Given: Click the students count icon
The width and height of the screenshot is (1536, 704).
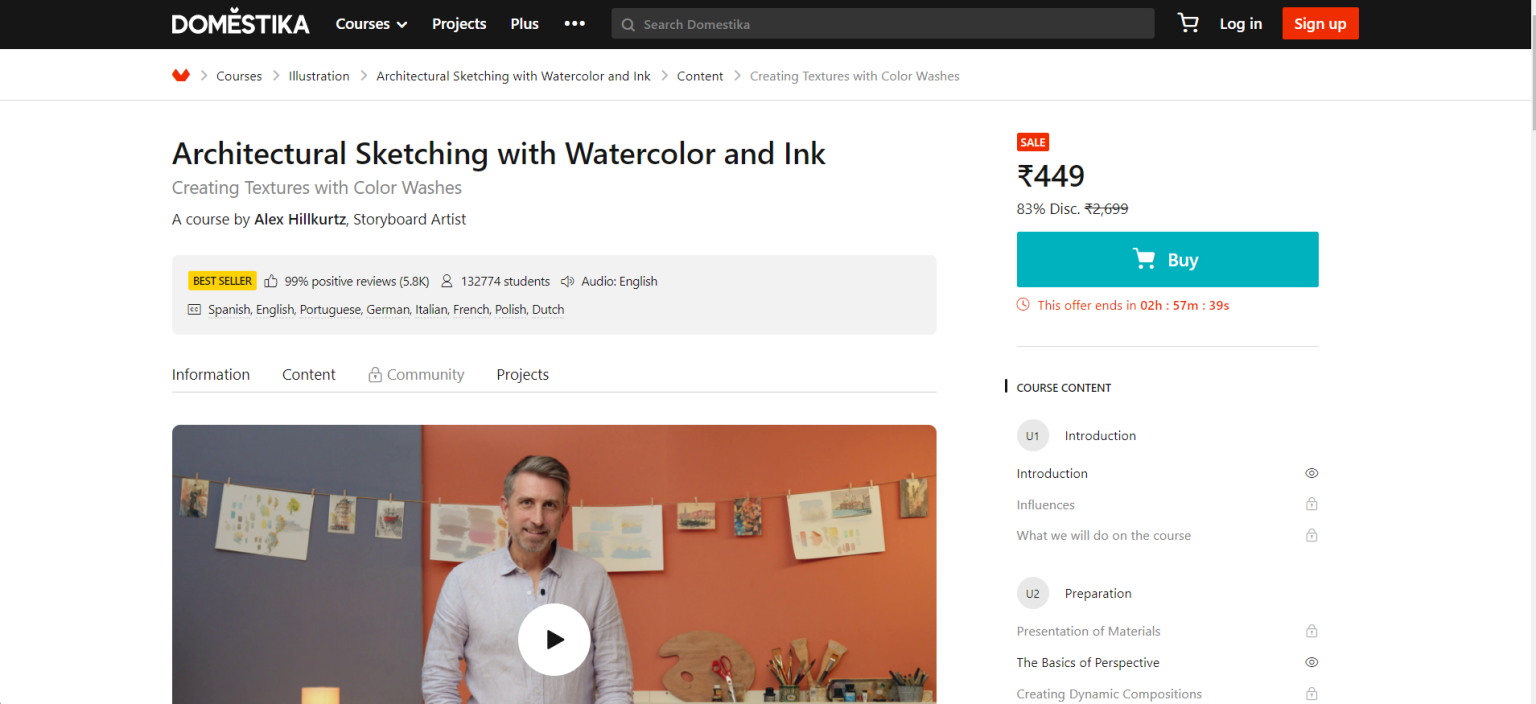Looking at the screenshot, I should [446, 281].
